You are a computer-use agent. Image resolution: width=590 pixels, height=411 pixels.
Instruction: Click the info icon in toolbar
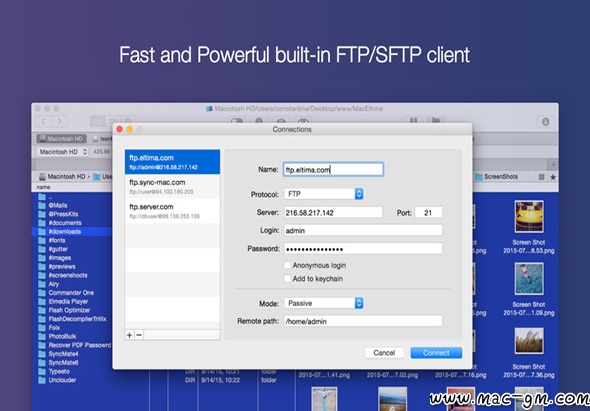coord(545,122)
